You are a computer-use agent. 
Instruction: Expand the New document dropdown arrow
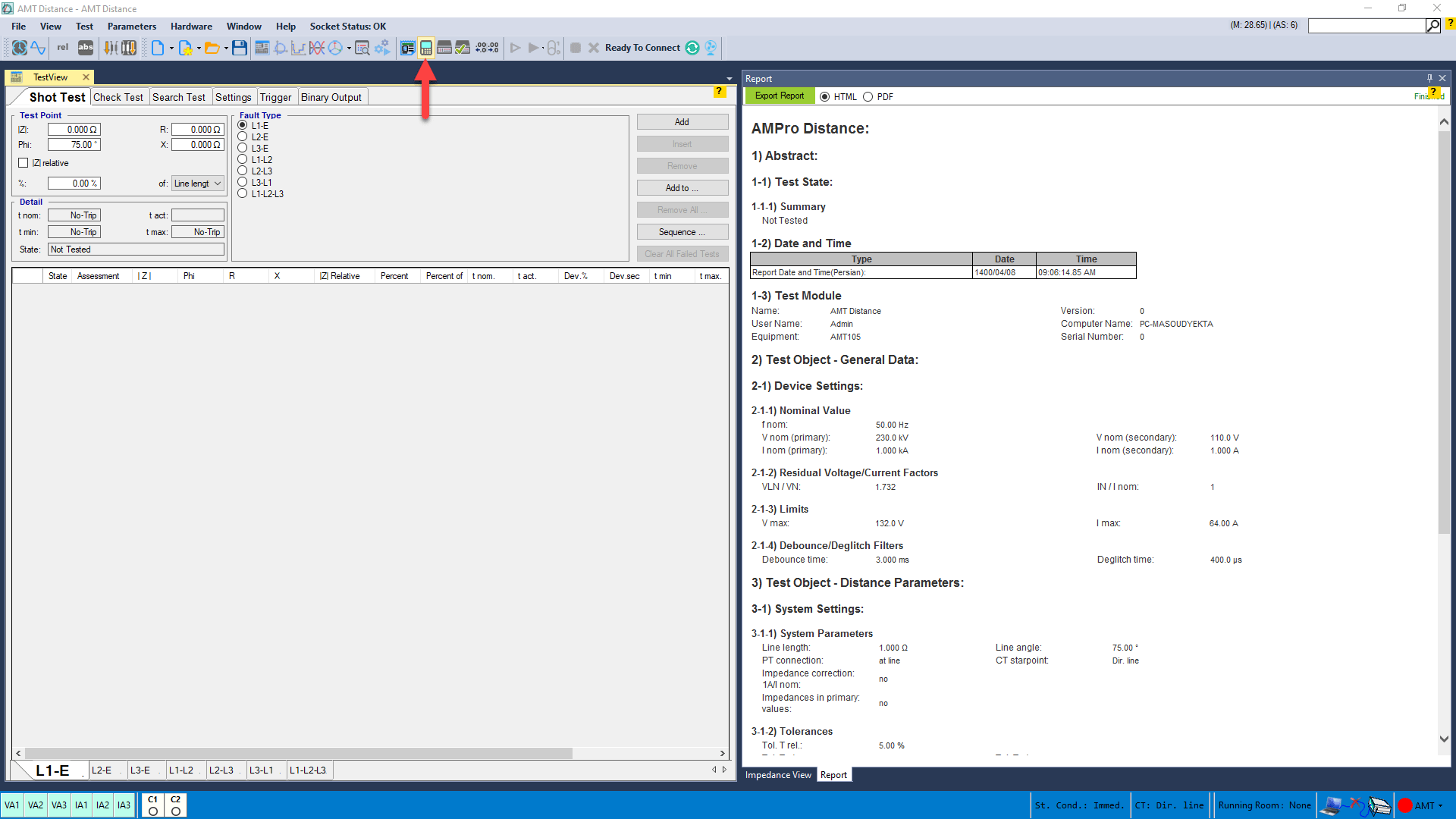coord(171,49)
